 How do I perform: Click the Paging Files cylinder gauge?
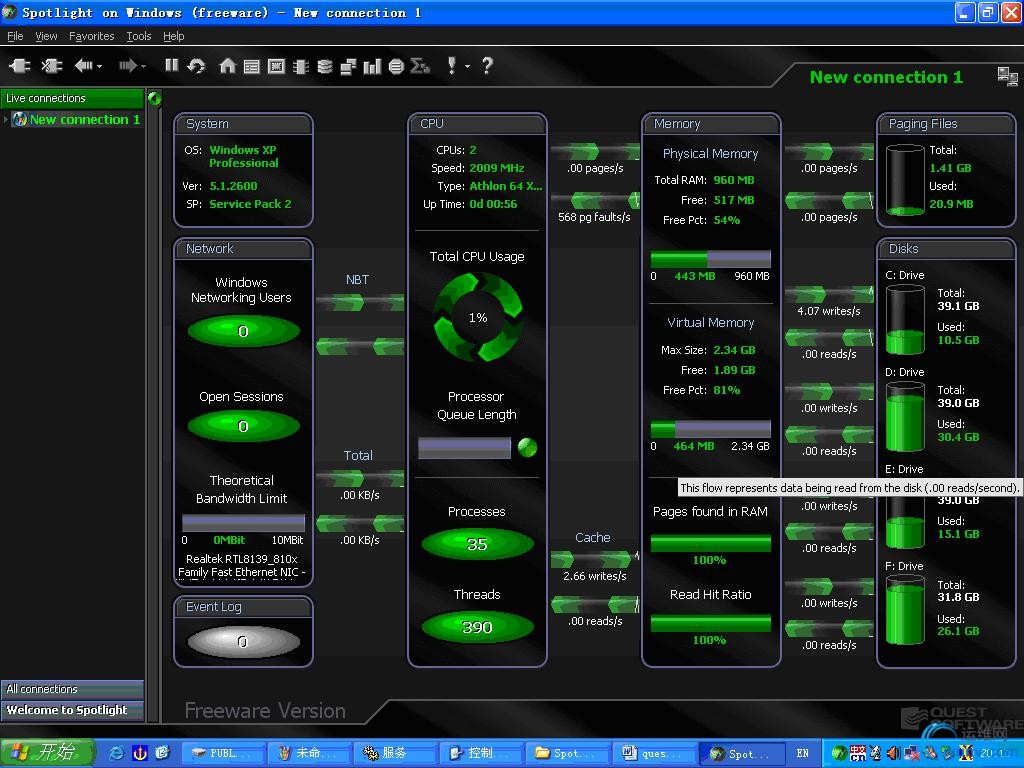(x=905, y=181)
